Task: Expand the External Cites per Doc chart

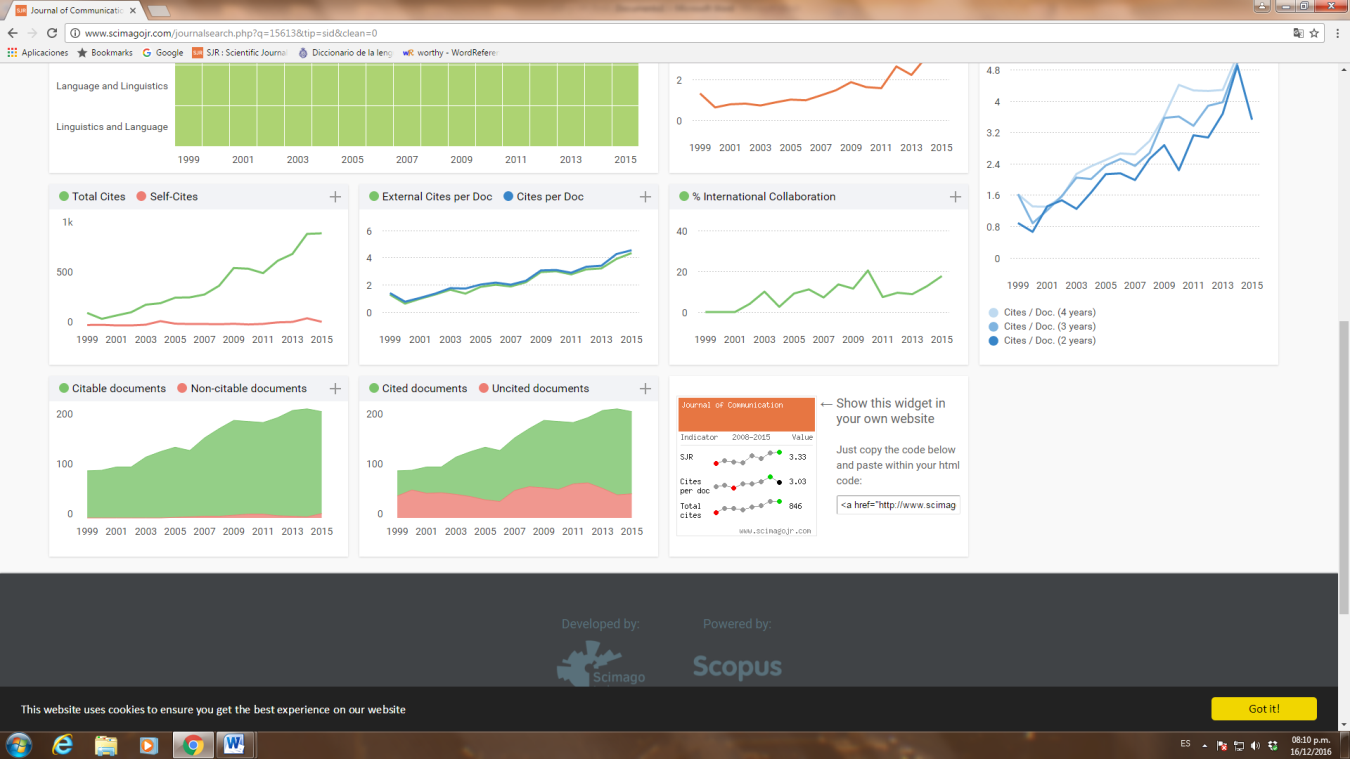Action: 645,197
